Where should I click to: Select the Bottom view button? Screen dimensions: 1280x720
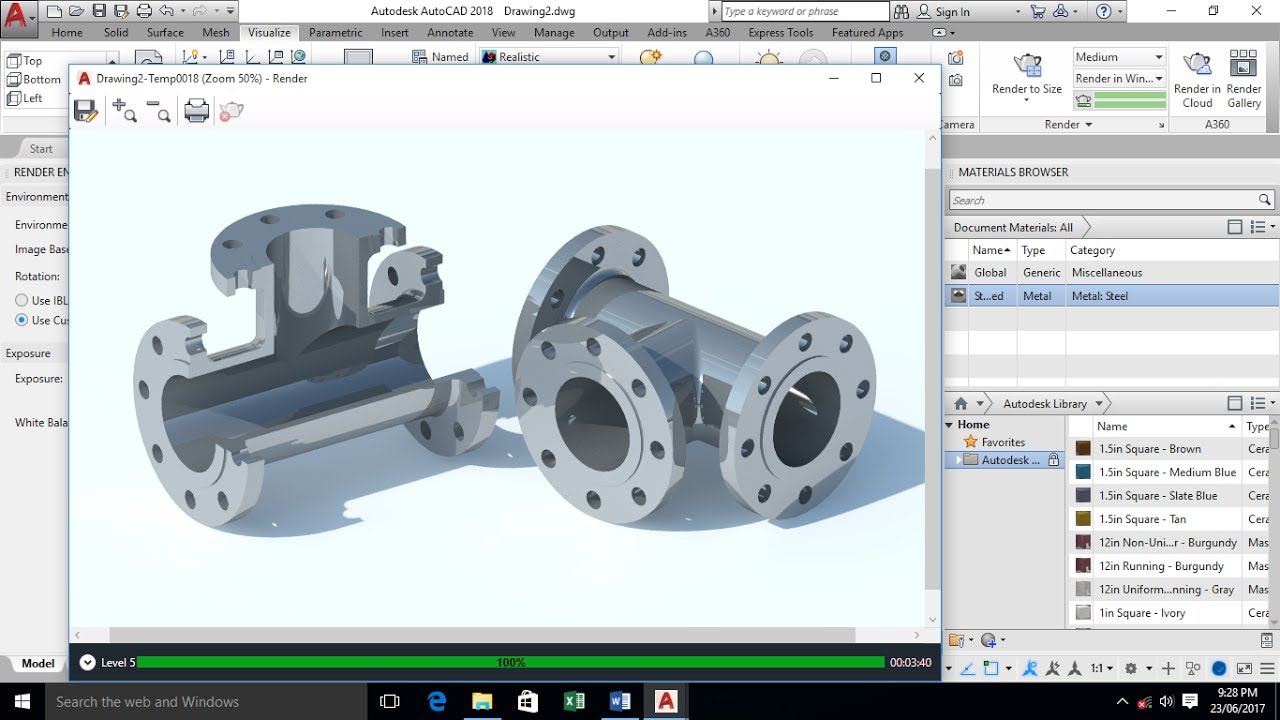34,80
